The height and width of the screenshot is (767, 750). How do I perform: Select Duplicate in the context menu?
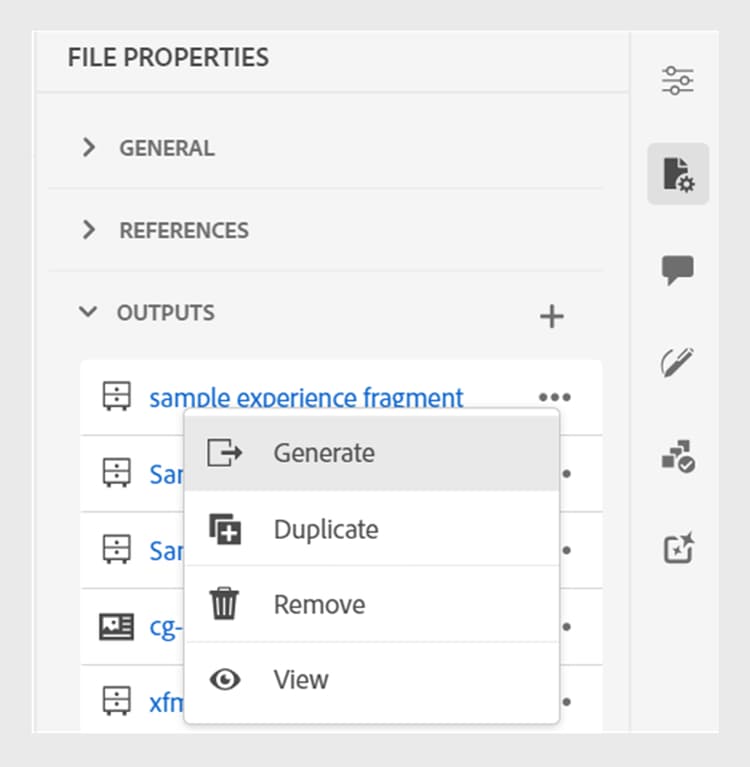pos(326,529)
